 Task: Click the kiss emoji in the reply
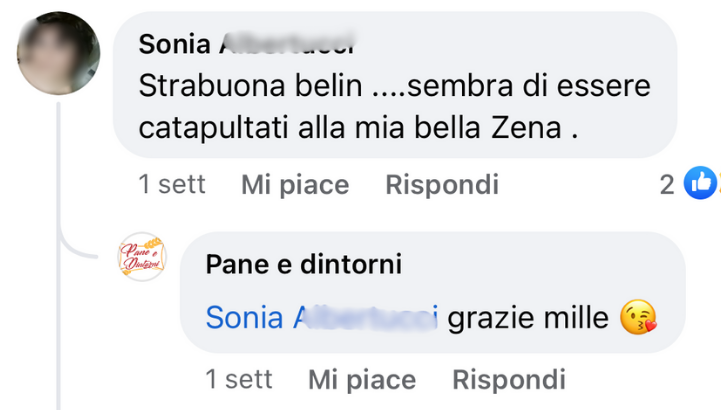[x=638, y=319]
